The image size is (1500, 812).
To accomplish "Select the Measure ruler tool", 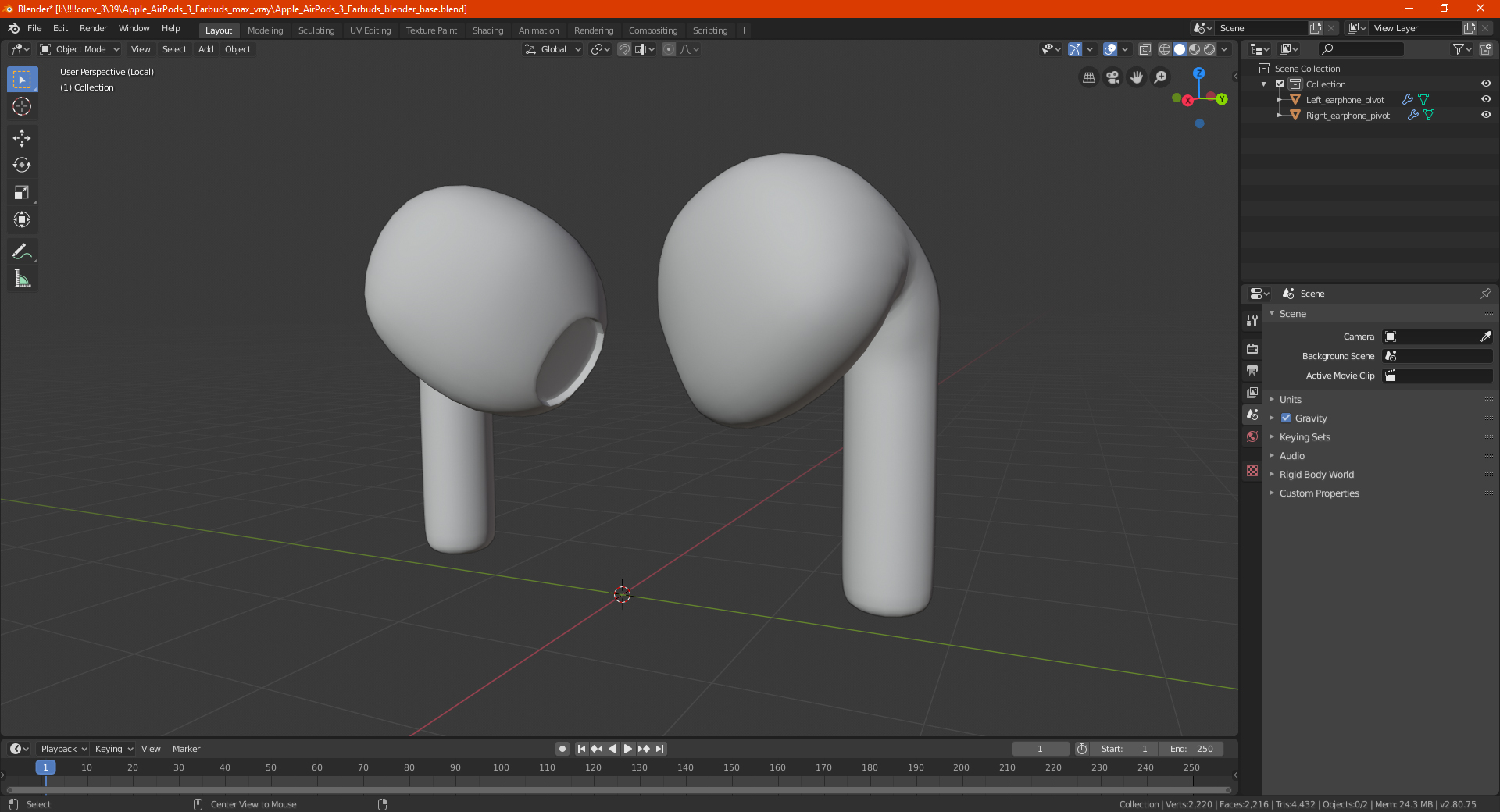I will 22,279.
